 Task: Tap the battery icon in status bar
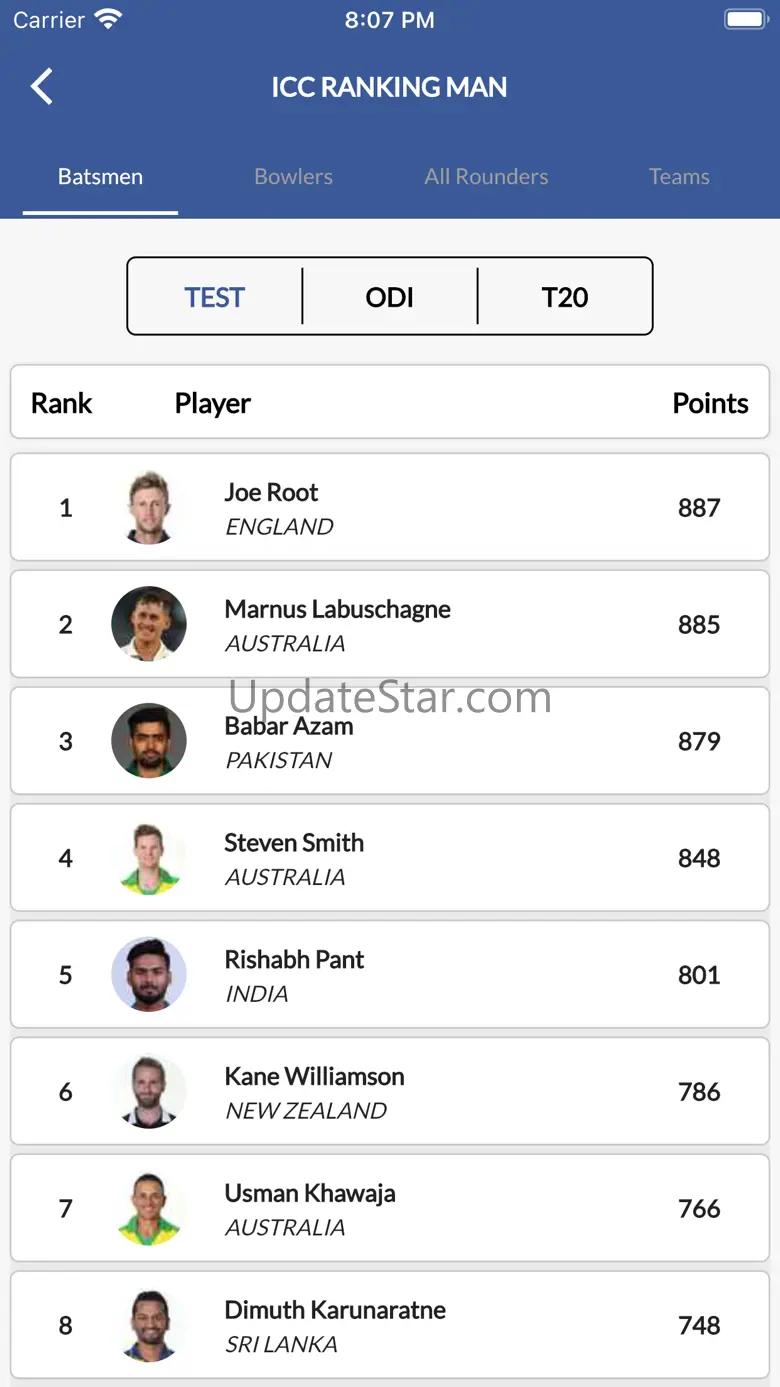[x=745, y=20]
